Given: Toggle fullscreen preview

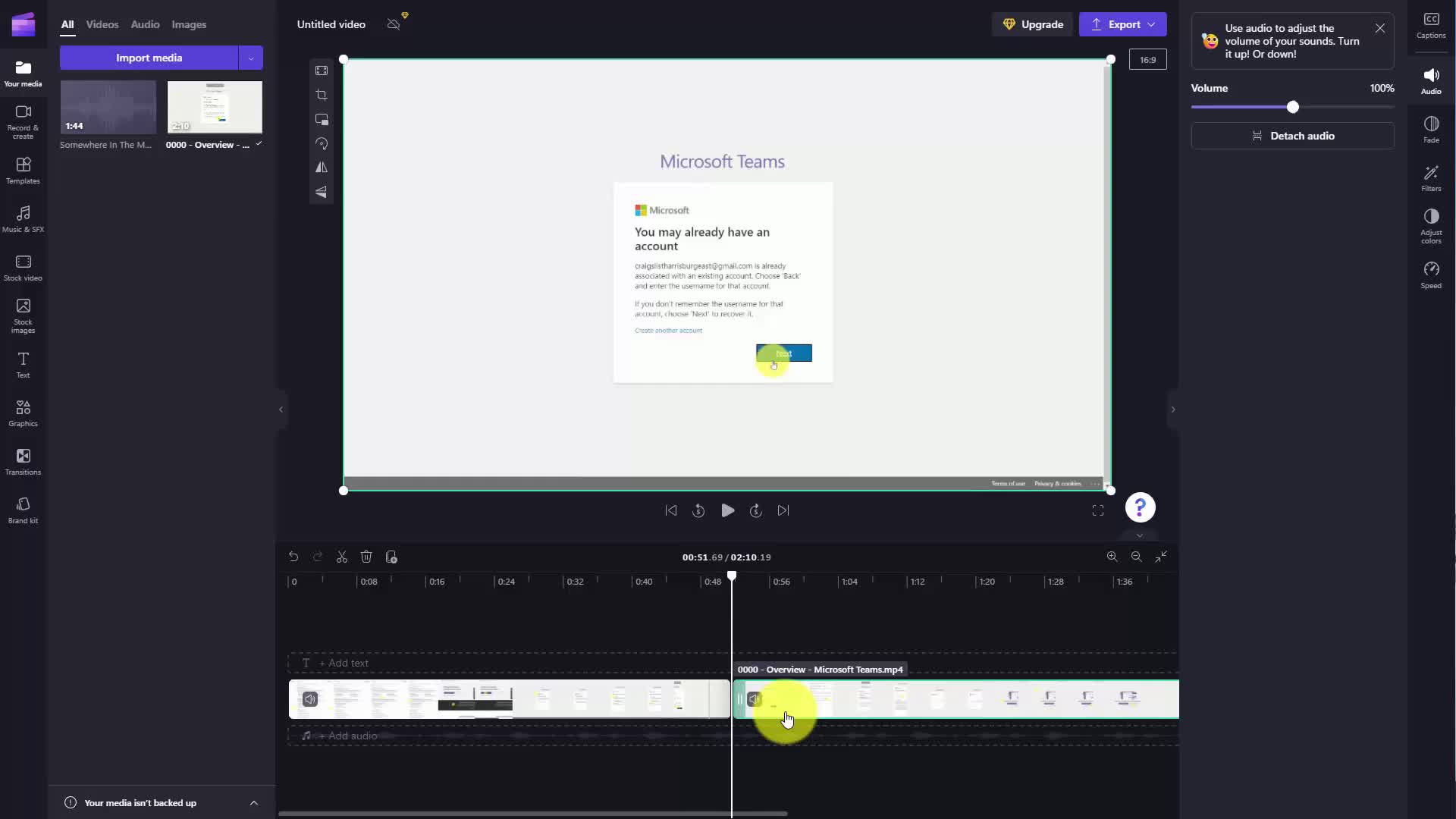Looking at the screenshot, I should tap(1098, 510).
